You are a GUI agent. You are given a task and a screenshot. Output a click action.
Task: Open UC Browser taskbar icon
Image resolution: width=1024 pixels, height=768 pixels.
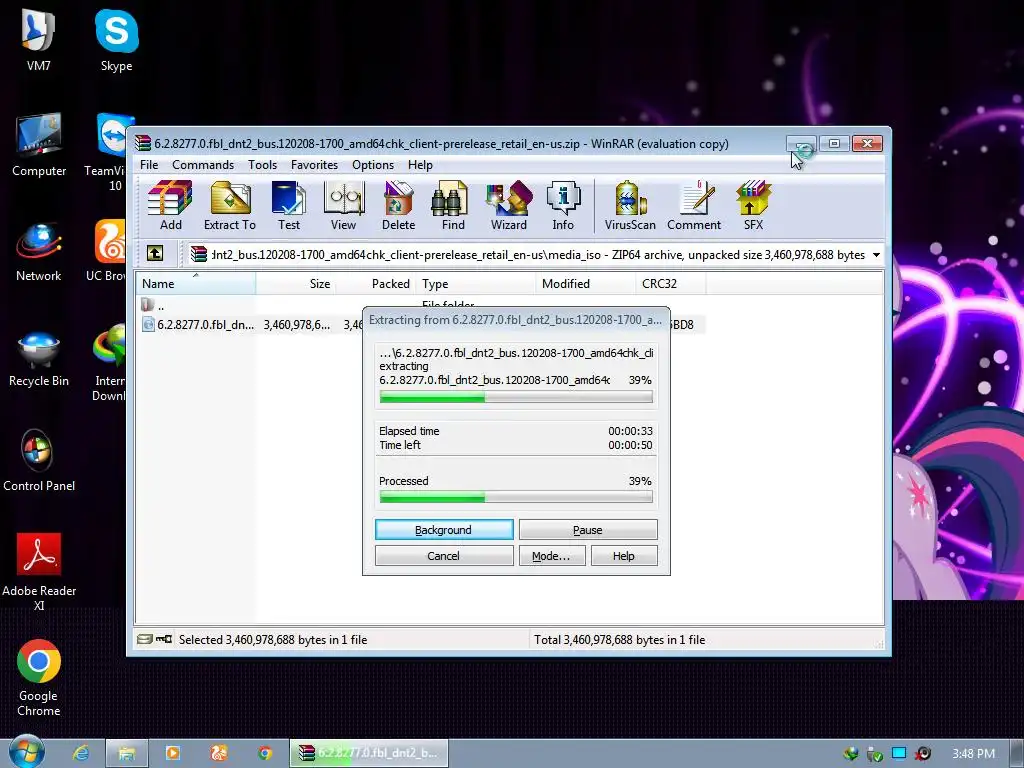point(219,753)
